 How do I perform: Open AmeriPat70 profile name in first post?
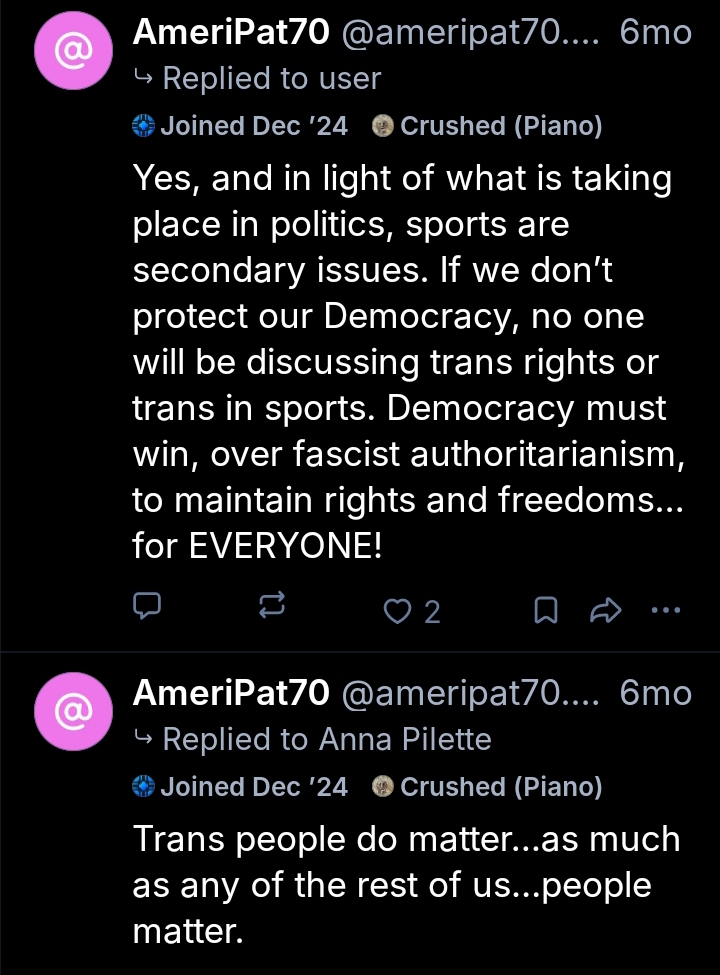click(231, 33)
